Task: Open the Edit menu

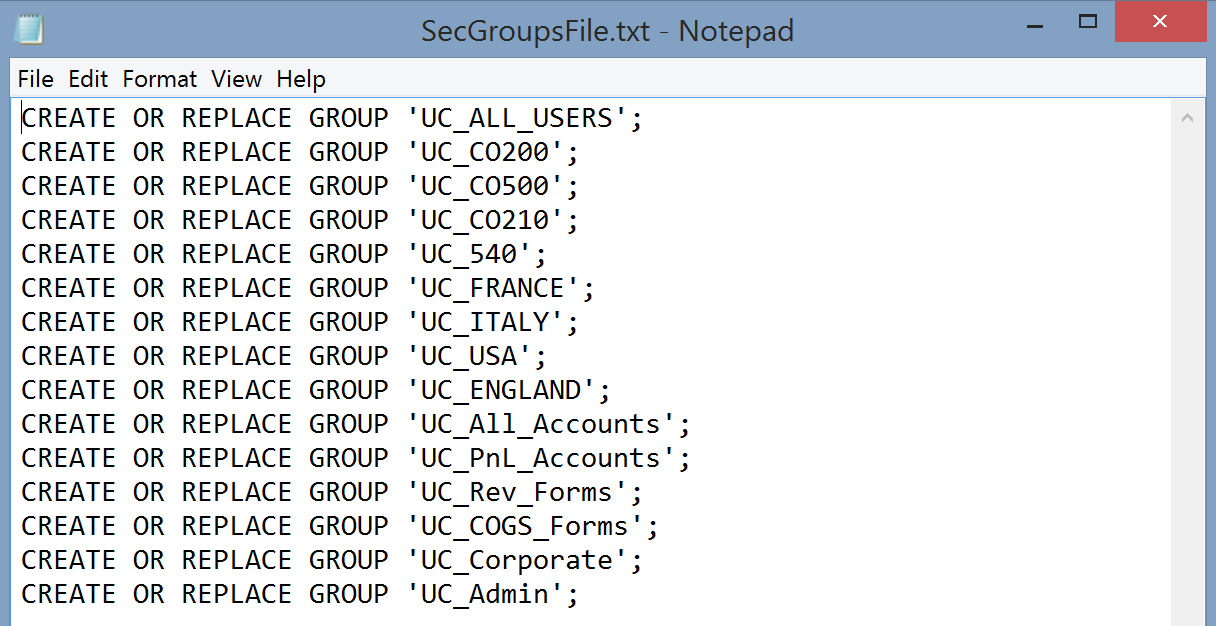Action: (x=88, y=79)
